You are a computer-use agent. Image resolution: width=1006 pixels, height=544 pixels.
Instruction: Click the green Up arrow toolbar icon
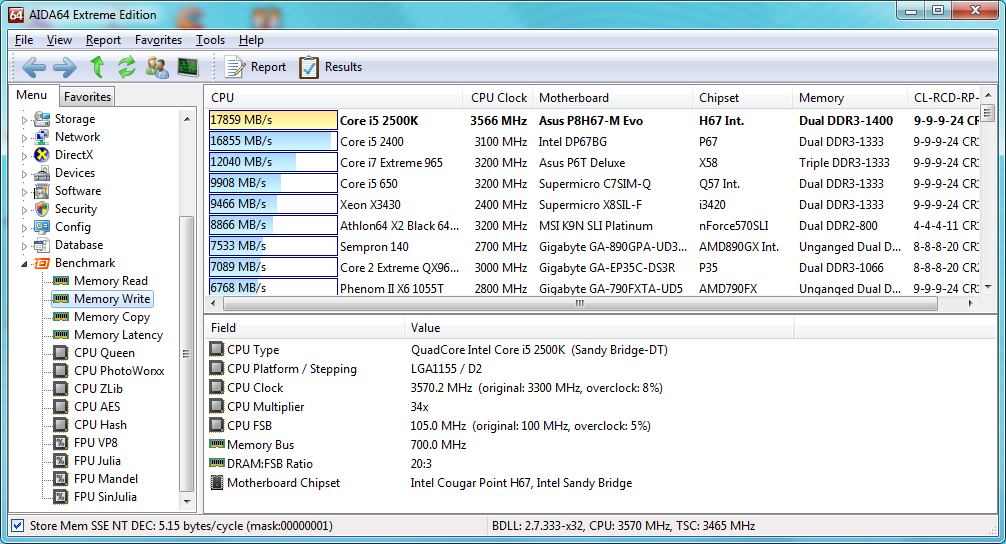pyautogui.click(x=98, y=67)
